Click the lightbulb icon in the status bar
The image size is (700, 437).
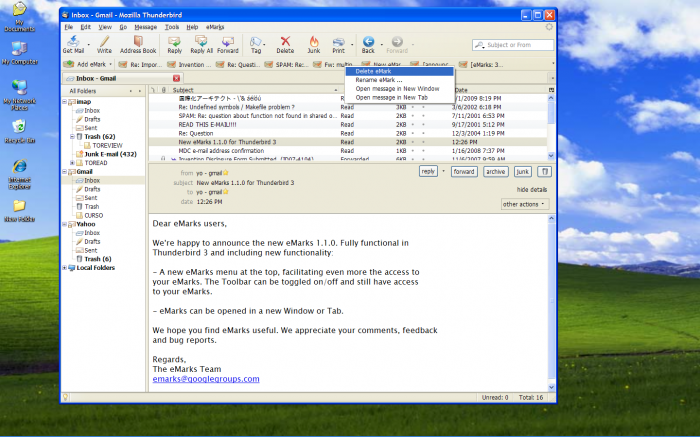(x=66, y=397)
